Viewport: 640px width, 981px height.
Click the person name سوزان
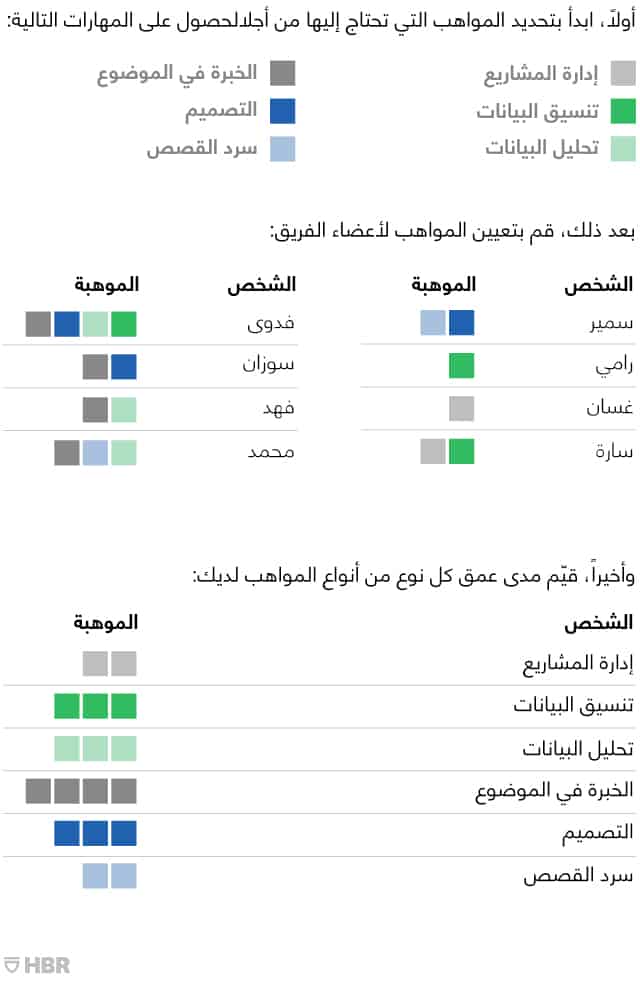coord(269,366)
